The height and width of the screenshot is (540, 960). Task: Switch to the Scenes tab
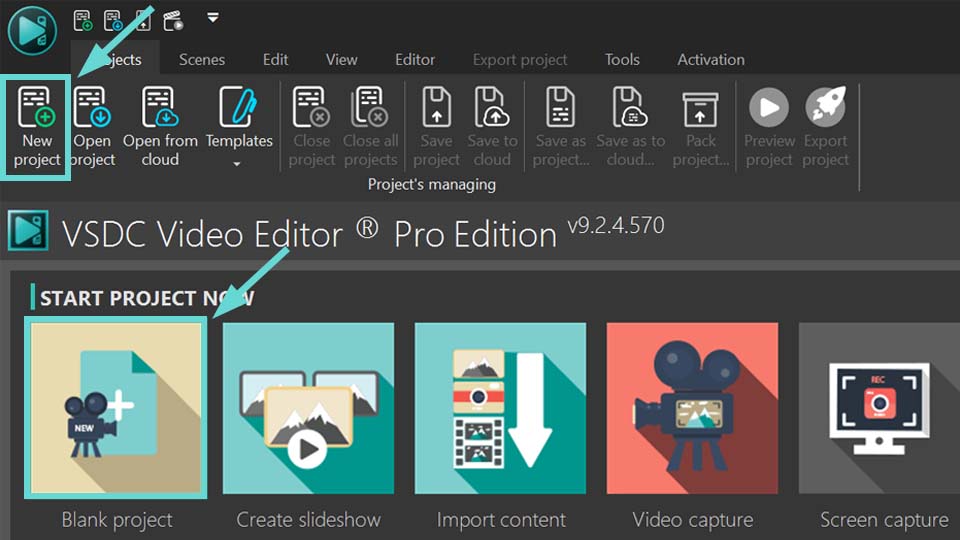(x=202, y=60)
